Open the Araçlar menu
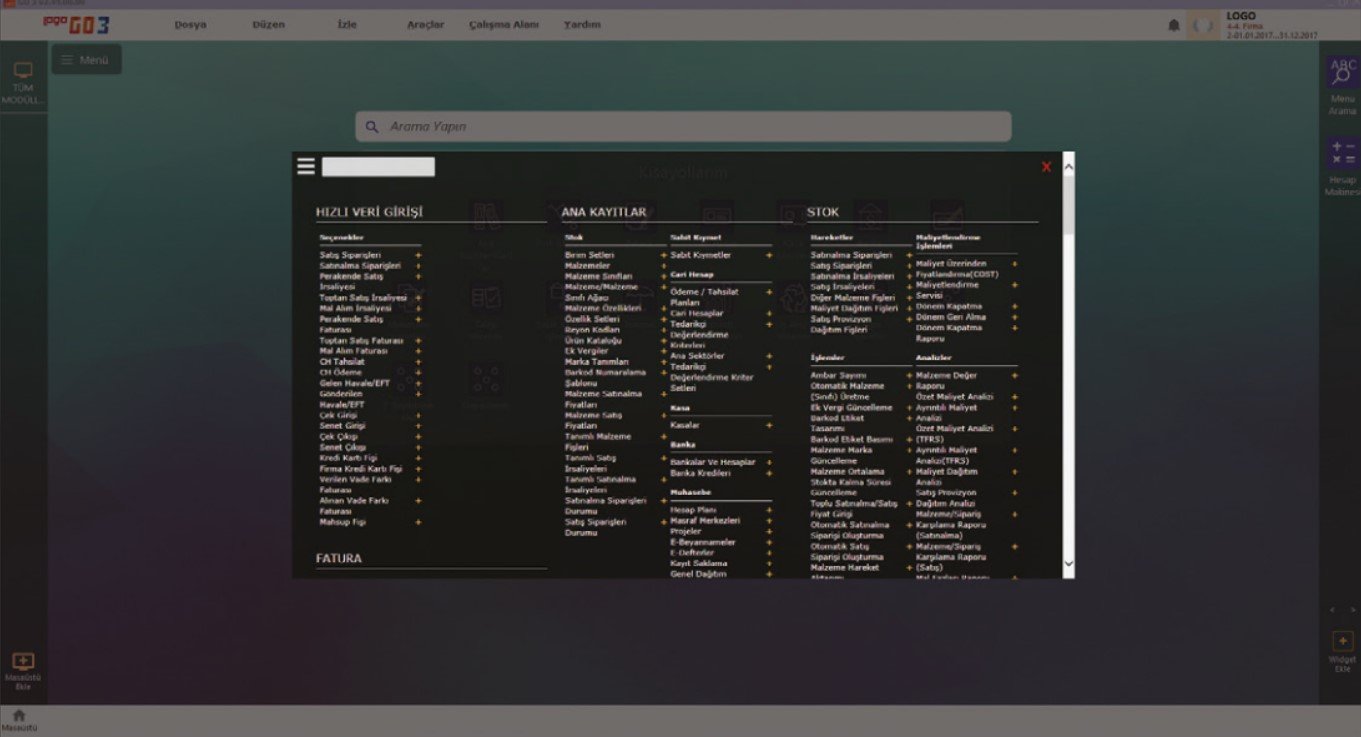1361x737 pixels. 425,24
